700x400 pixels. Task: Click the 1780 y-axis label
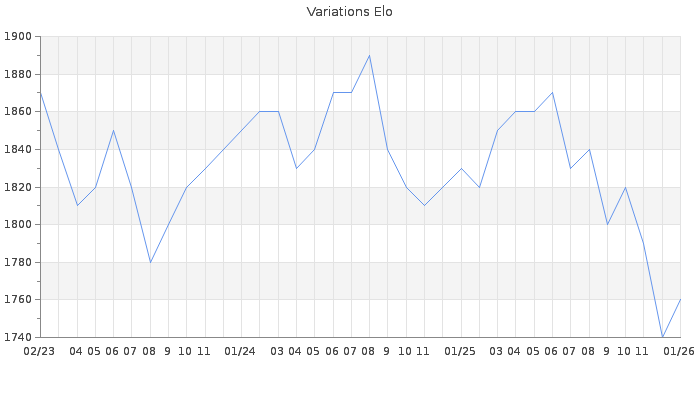tap(18, 262)
